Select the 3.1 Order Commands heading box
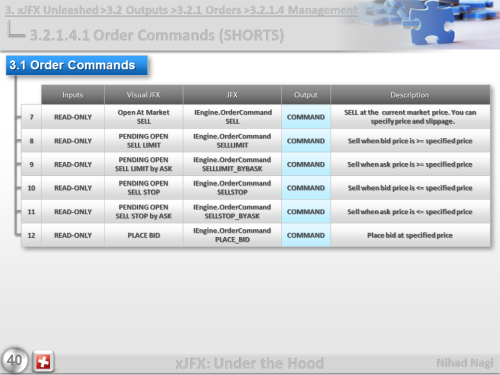The image size is (500, 375). pos(77,65)
